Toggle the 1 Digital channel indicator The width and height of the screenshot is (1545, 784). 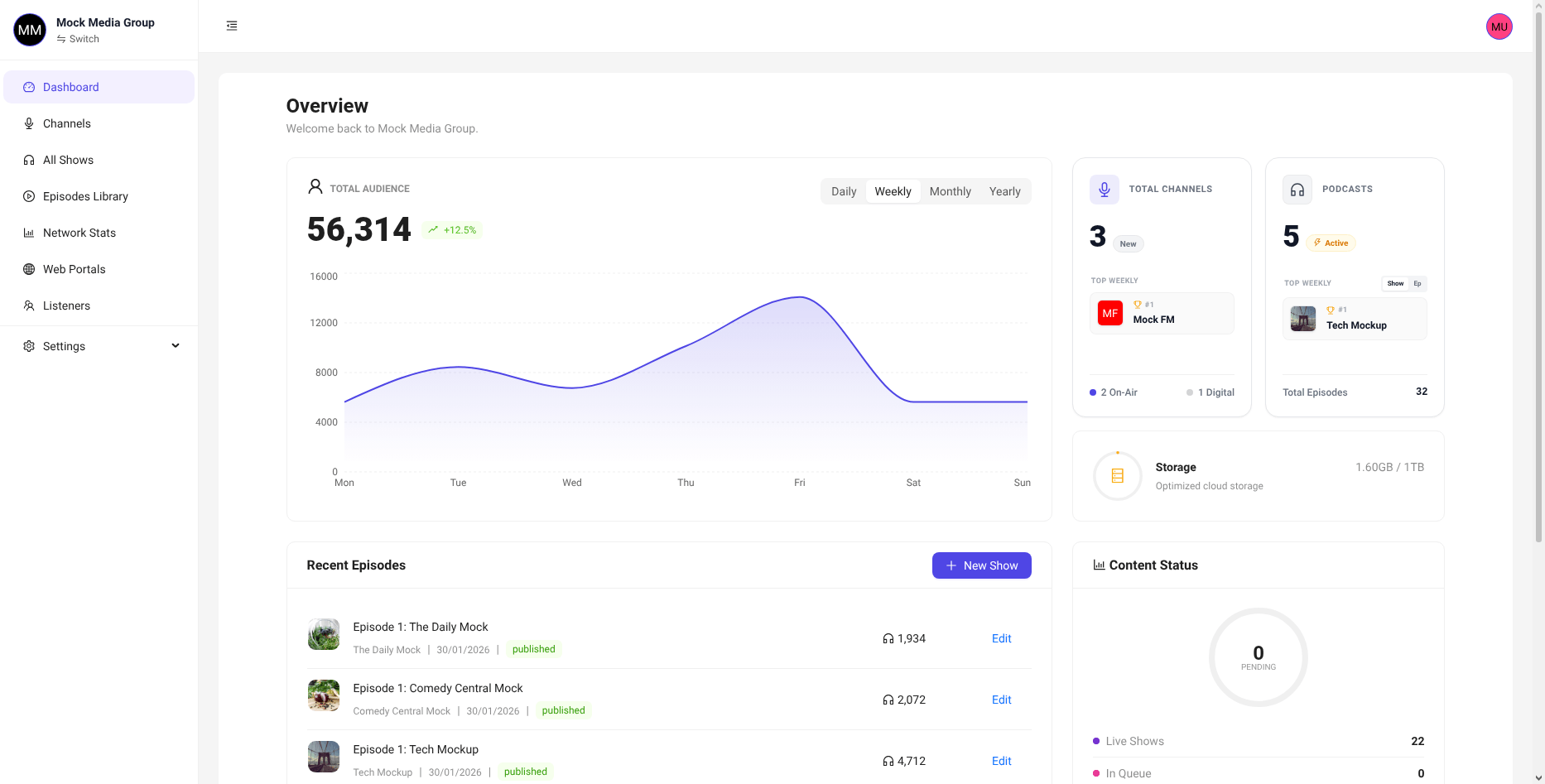(x=1189, y=392)
